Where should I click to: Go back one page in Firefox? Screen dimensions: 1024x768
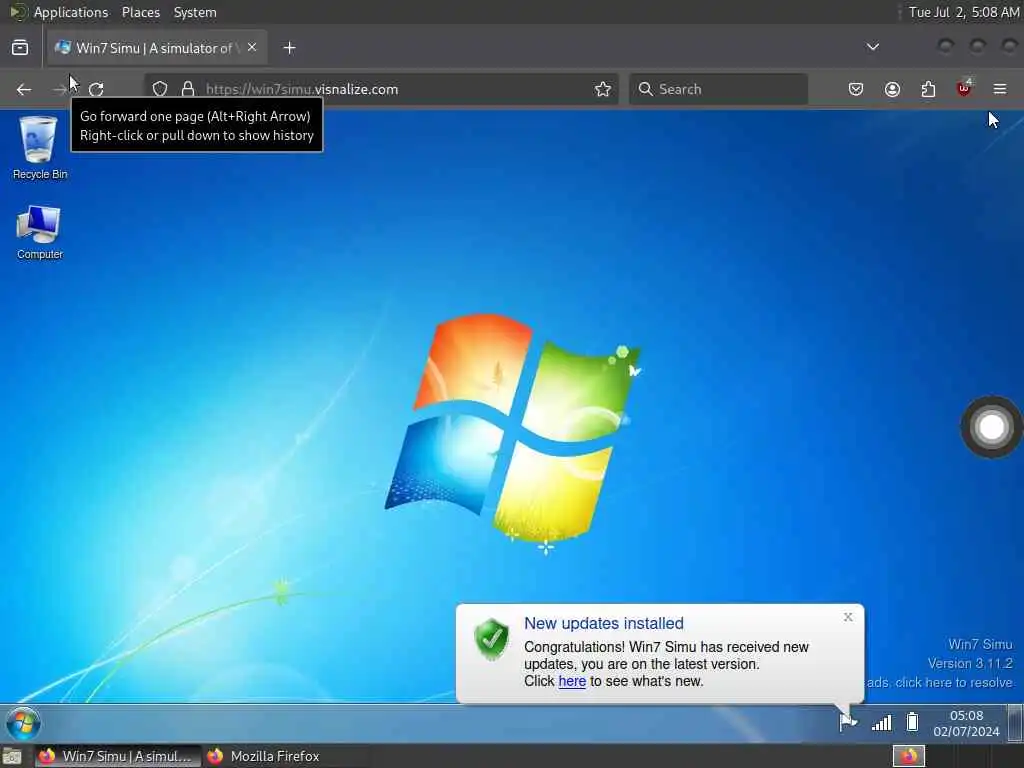(x=24, y=89)
